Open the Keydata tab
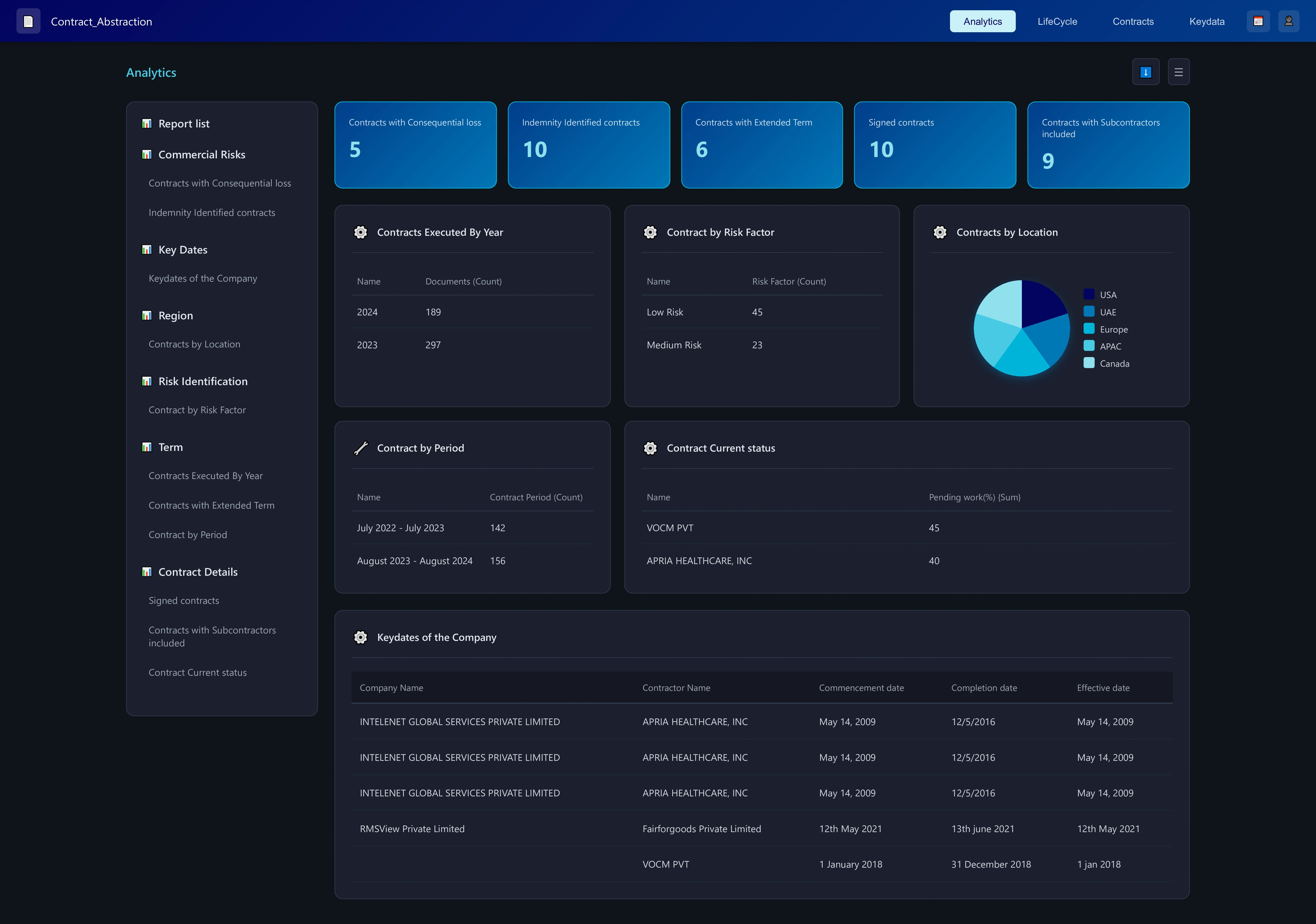1316x924 pixels. (1207, 21)
